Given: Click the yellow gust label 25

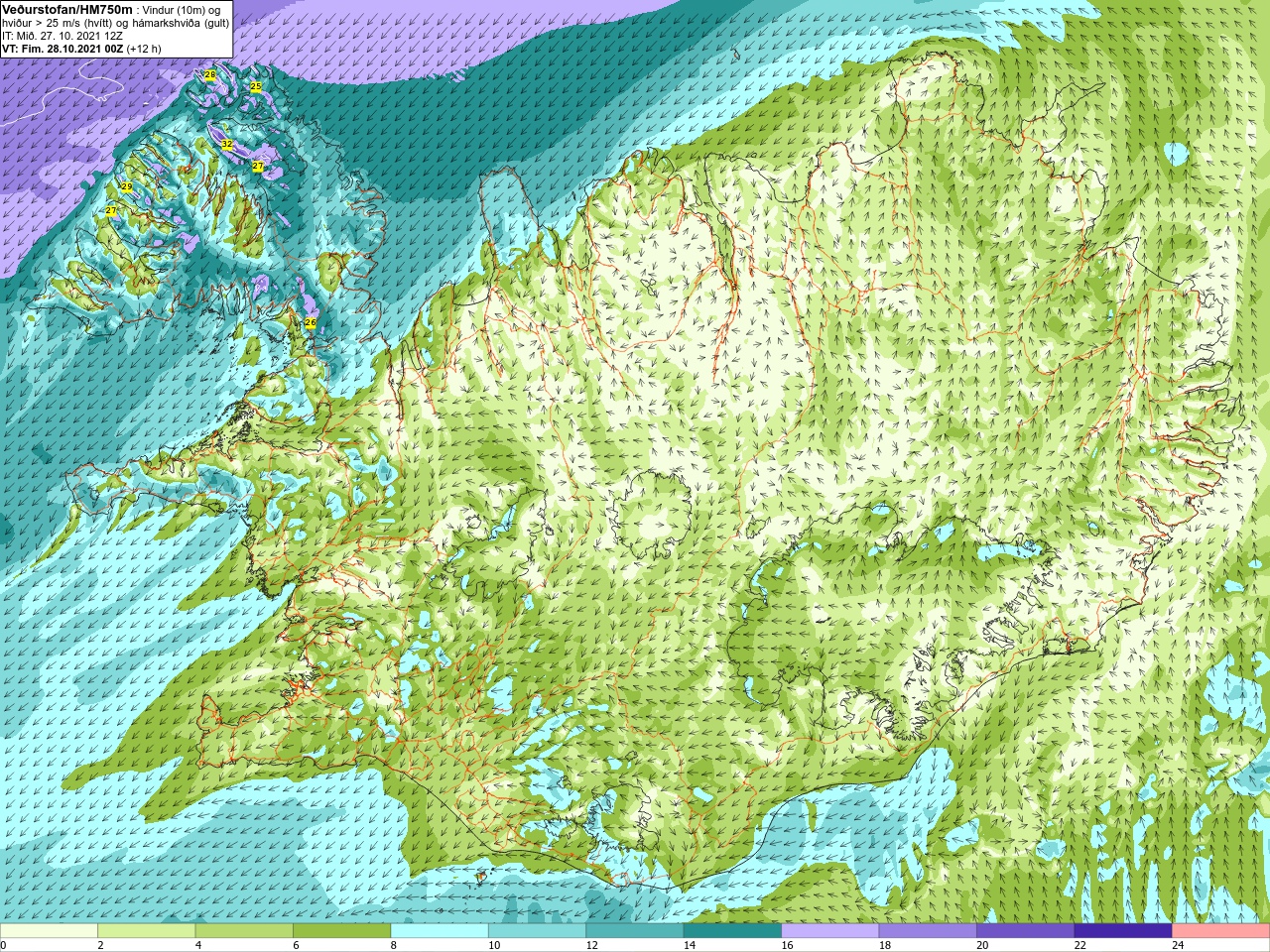Looking at the screenshot, I should pyautogui.click(x=255, y=87).
